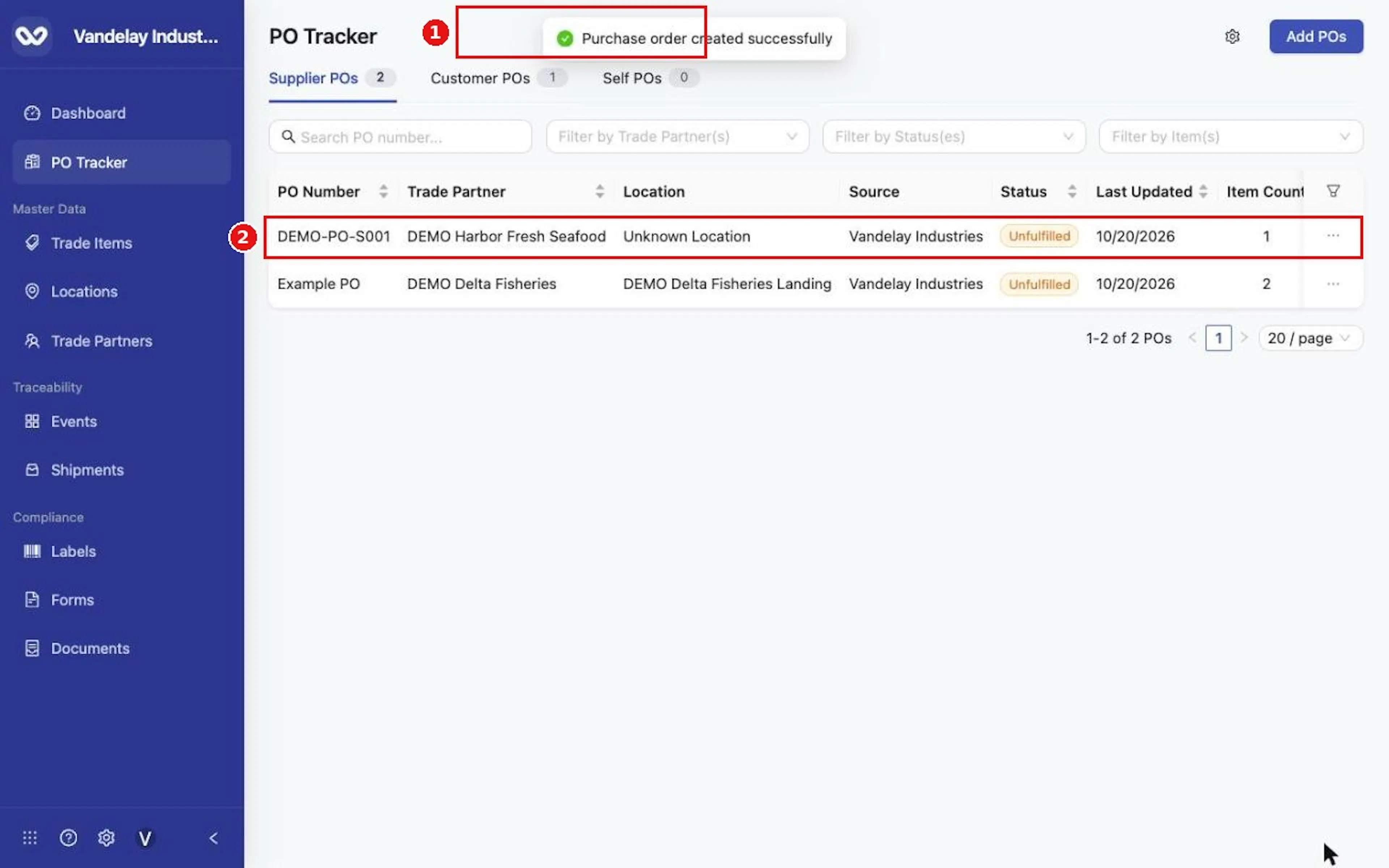Open the apps grid icon in sidebar footer

[x=30, y=838]
